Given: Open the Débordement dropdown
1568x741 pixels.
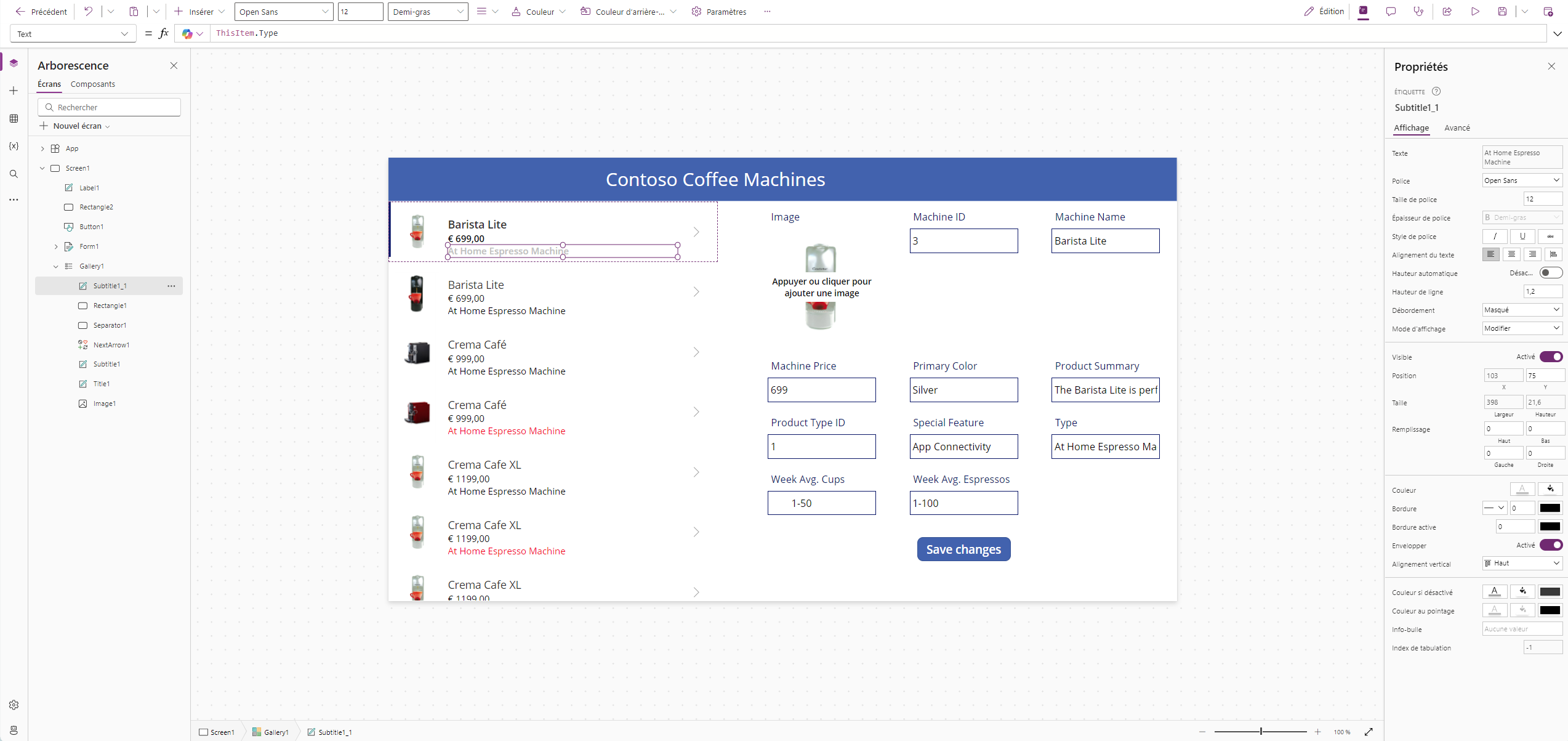Looking at the screenshot, I should tap(1522, 310).
